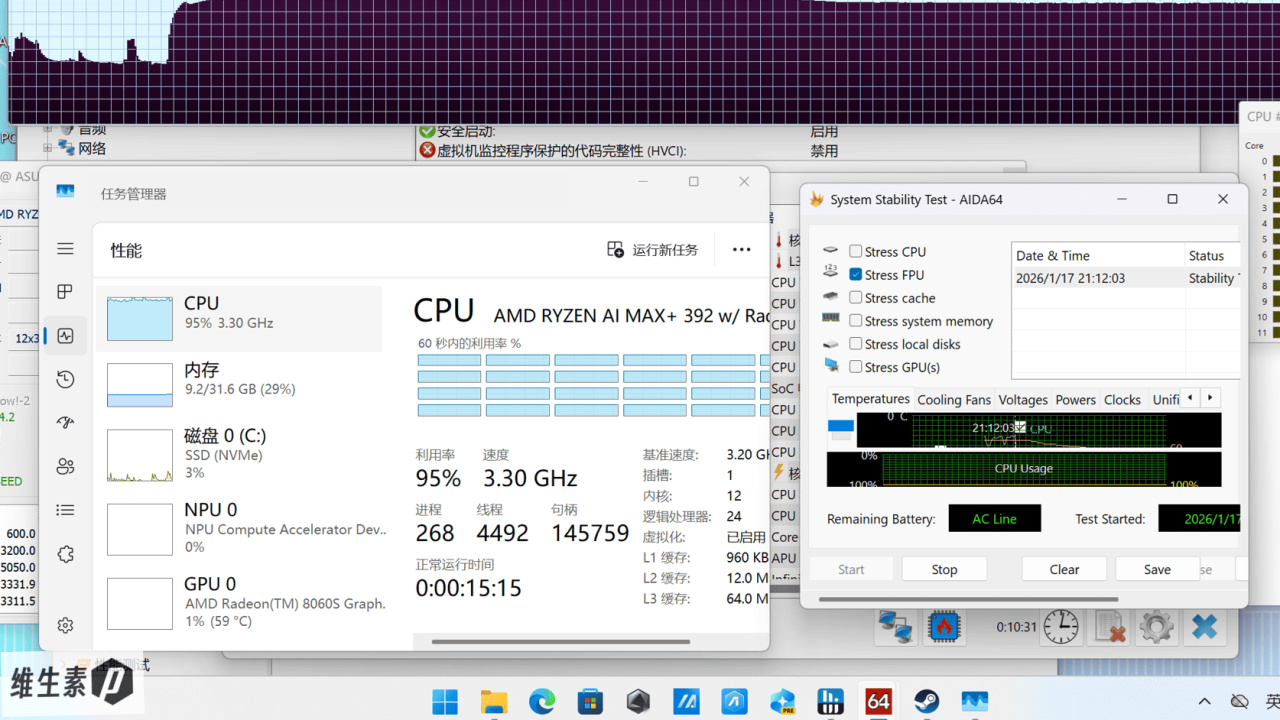Screen dimensions: 1280x720
Task: Open Task Manager Settings gear icon
Action: point(65,625)
